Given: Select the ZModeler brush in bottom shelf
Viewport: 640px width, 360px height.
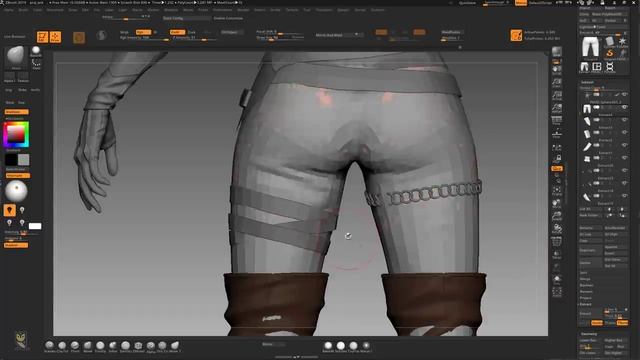Looking at the screenshot, I should (138, 346).
